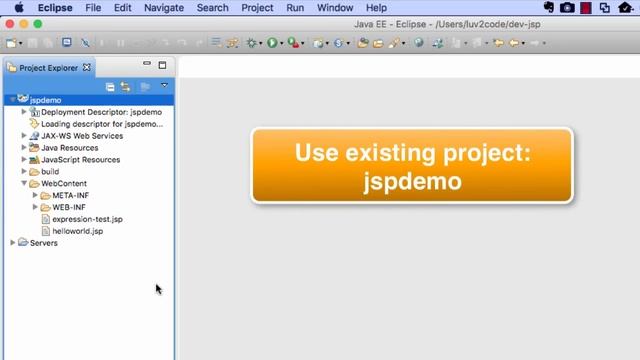This screenshot has width=640, height=360.
Task: Open the New wizard dropdown arrow
Action: pyautogui.click(x=20, y=43)
